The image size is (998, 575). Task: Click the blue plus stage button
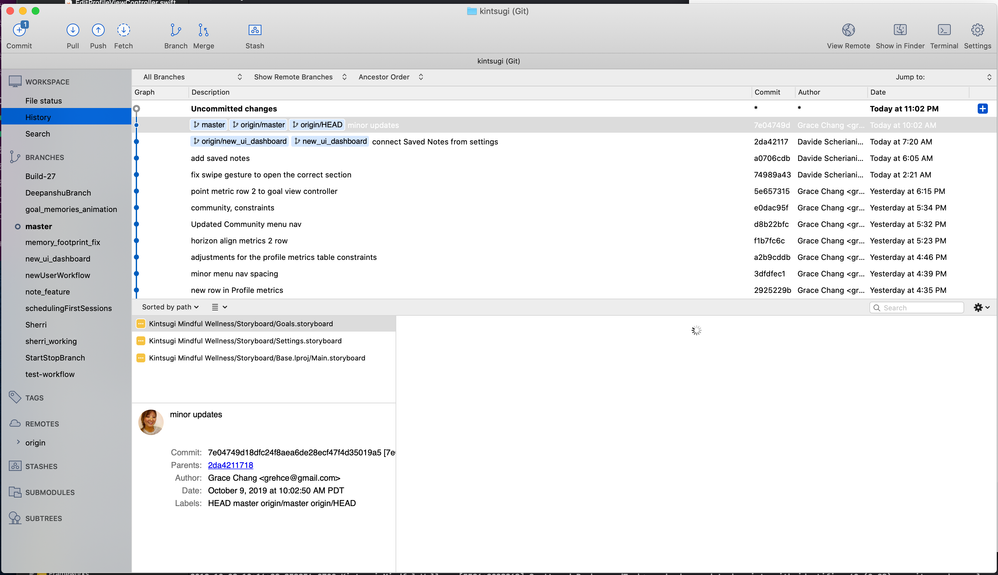tap(983, 109)
